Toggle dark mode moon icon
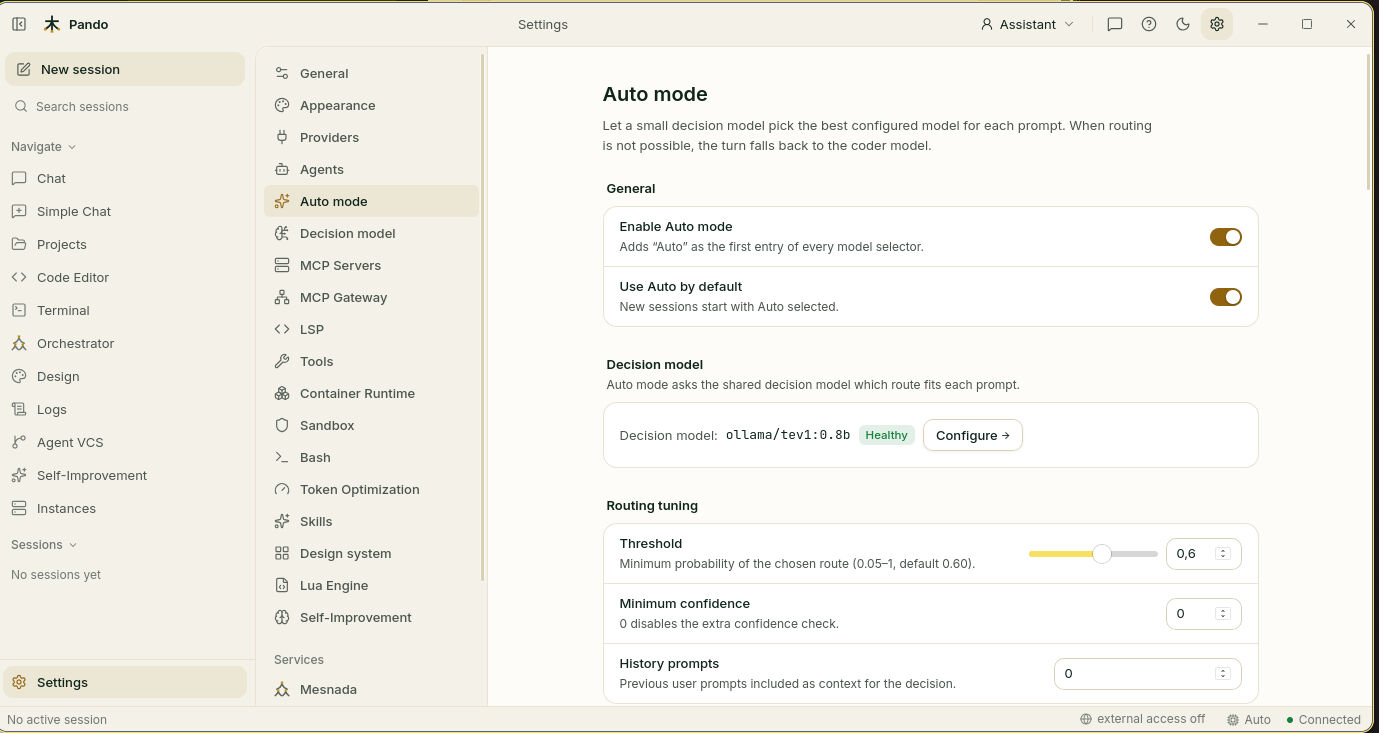This screenshot has width=1379, height=733. coord(1183,24)
